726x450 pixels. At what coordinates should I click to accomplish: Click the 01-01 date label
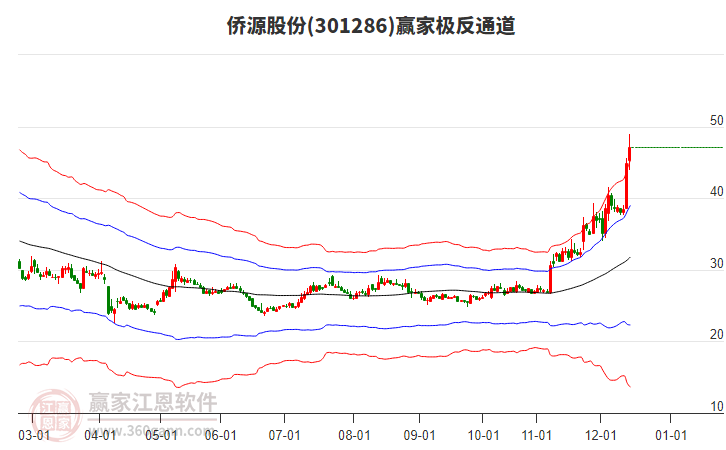click(x=670, y=436)
